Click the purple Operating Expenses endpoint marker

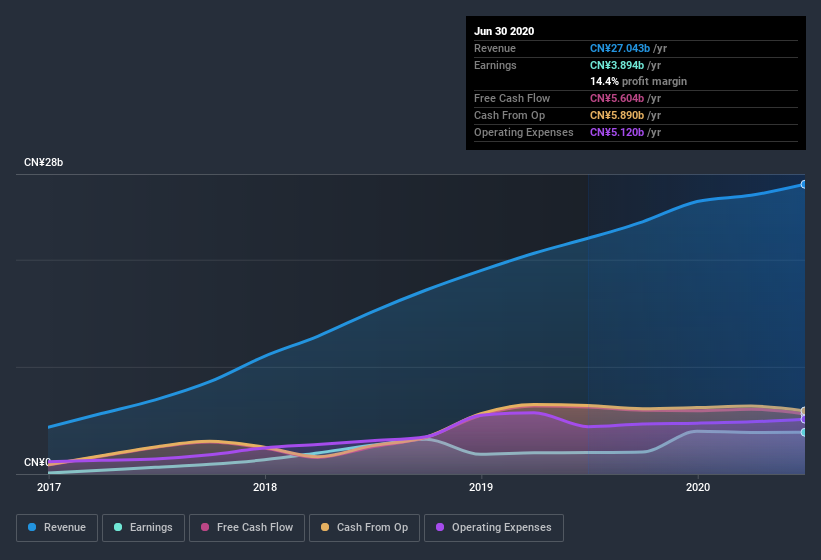(x=804, y=419)
